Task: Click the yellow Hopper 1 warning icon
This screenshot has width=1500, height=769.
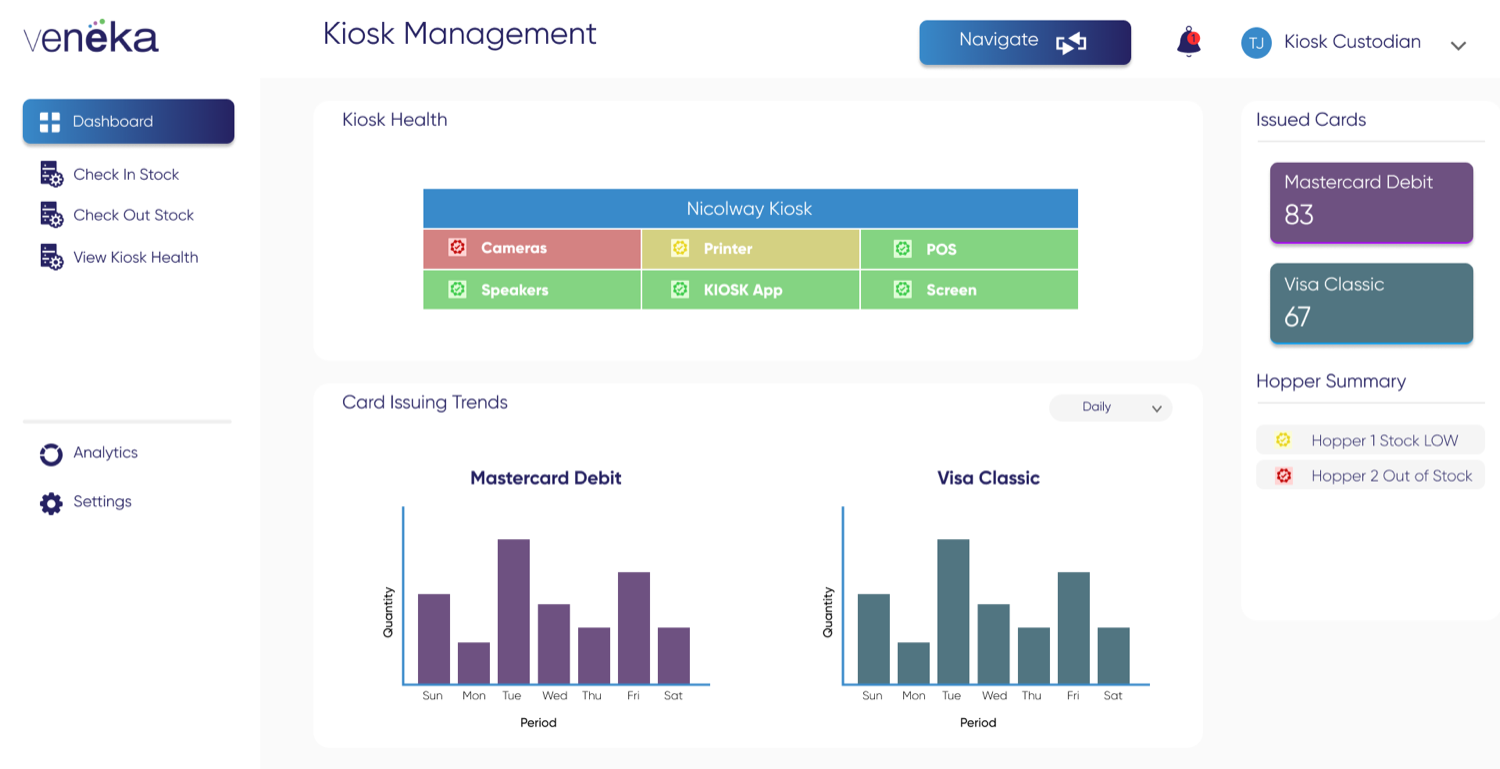Action: point(1284,440)
